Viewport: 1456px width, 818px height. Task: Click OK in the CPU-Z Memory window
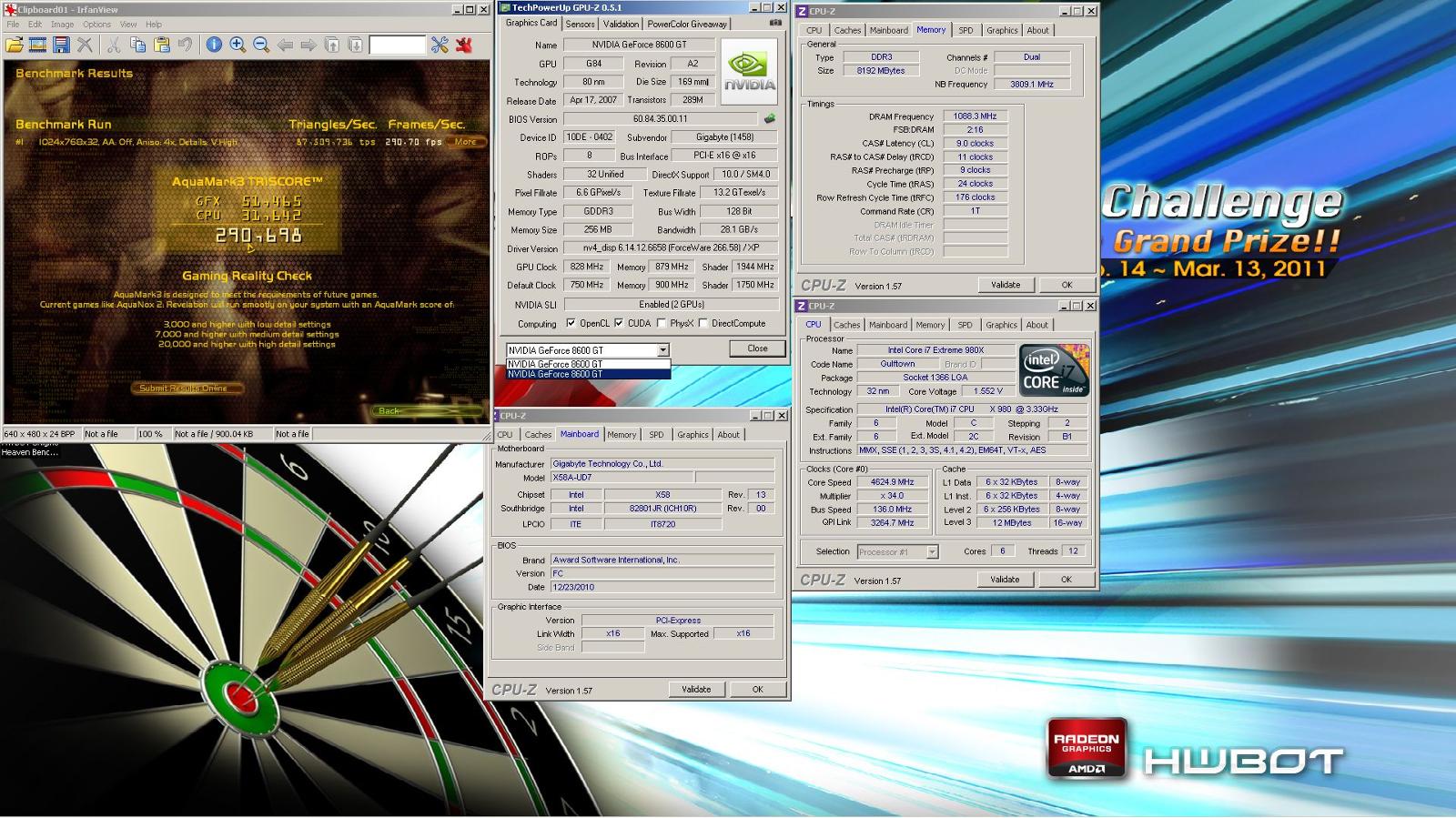1067,285
